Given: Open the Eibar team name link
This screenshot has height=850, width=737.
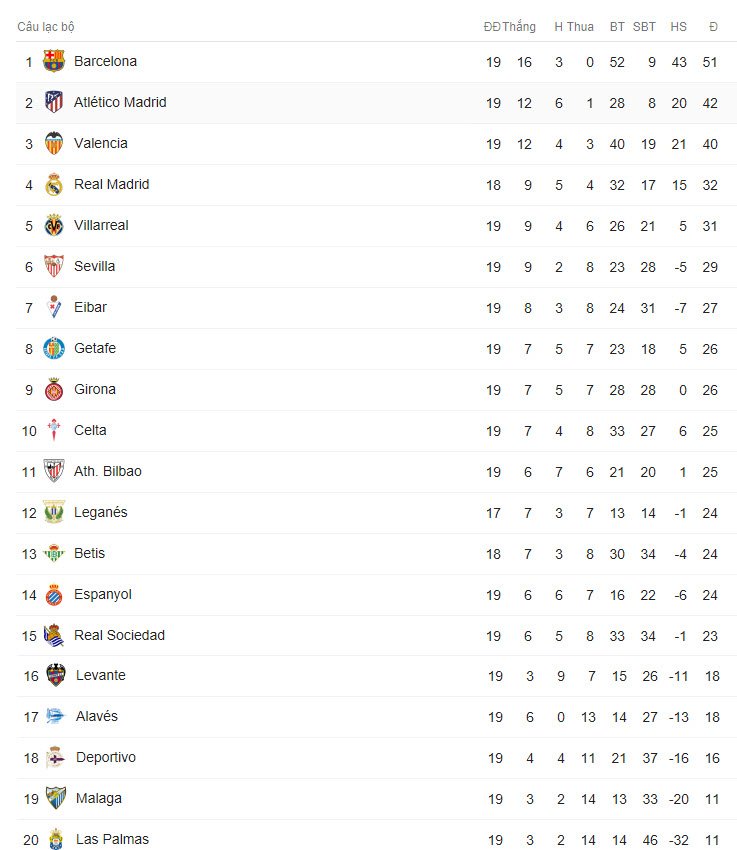Looking at the screenshot, I should click(x=90, y=307).
